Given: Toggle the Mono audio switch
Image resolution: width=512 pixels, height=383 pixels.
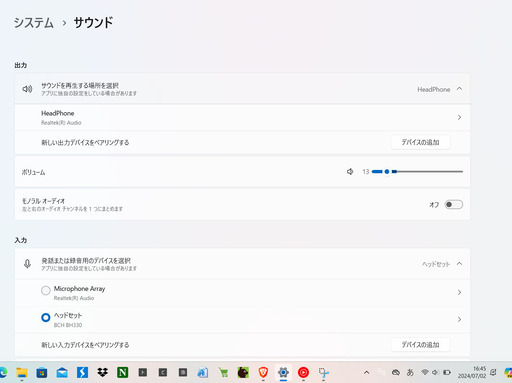Looking at the screenshot, I should pyautogui.click(x=454, y=204).
